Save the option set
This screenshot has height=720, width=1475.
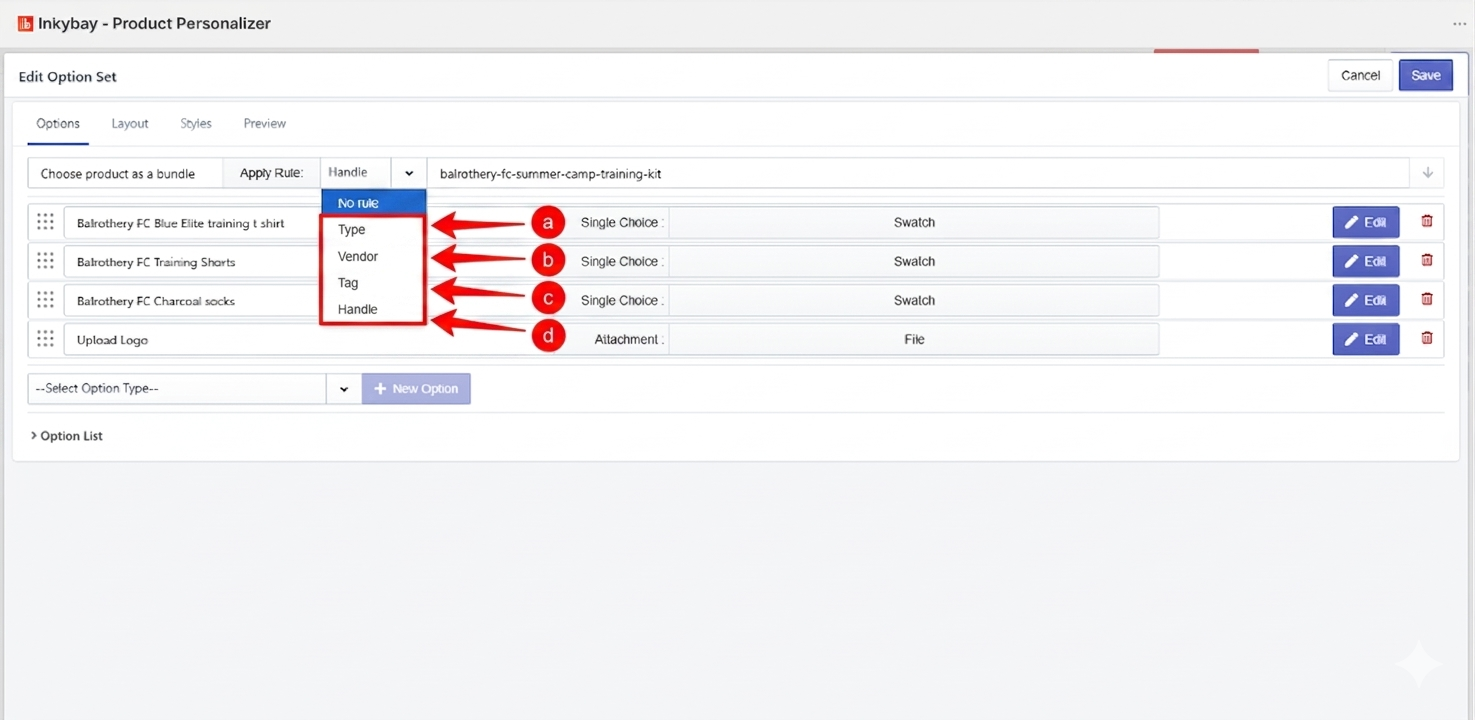click(1426, 75)
